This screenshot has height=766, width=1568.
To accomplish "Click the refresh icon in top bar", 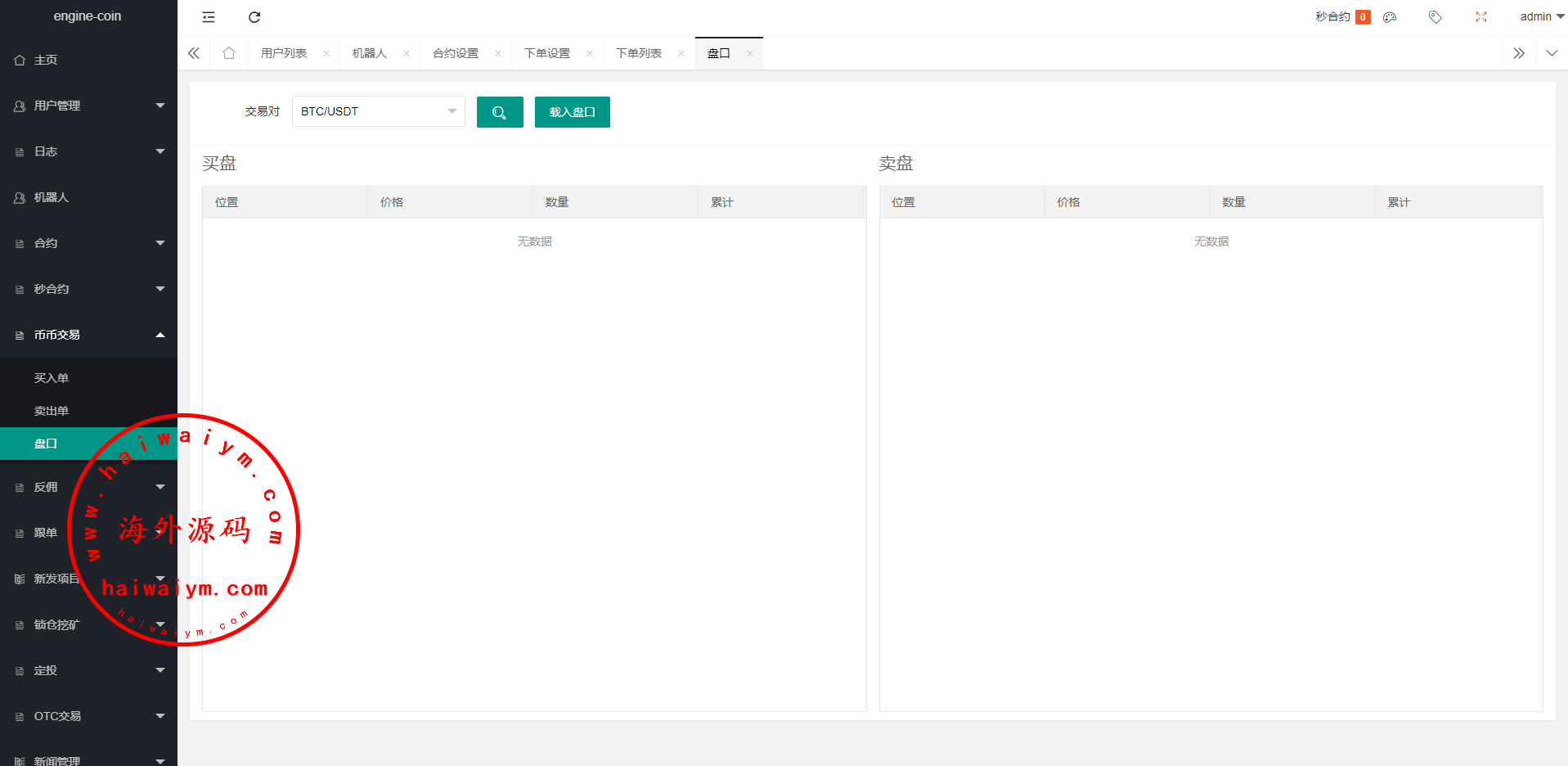I will point(254,17).
